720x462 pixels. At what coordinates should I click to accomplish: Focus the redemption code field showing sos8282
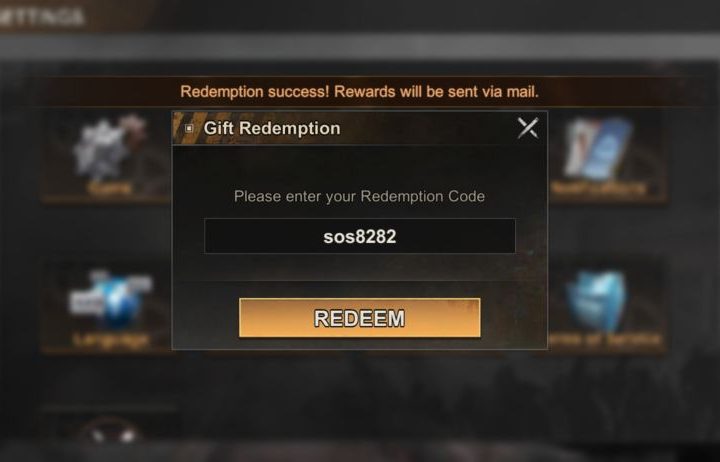360,236
